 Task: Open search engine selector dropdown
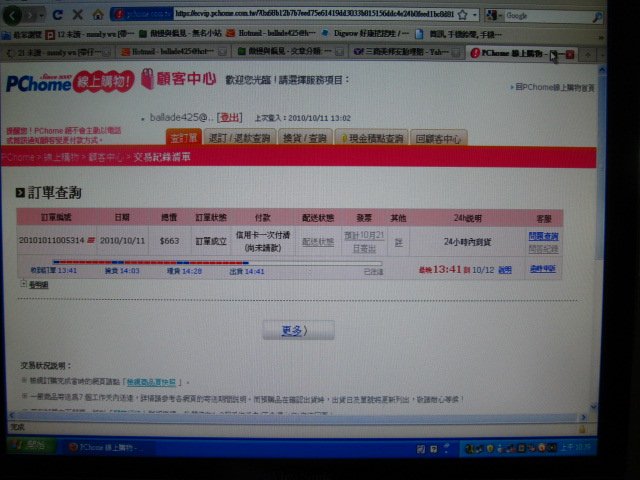(x=494, y=16)
